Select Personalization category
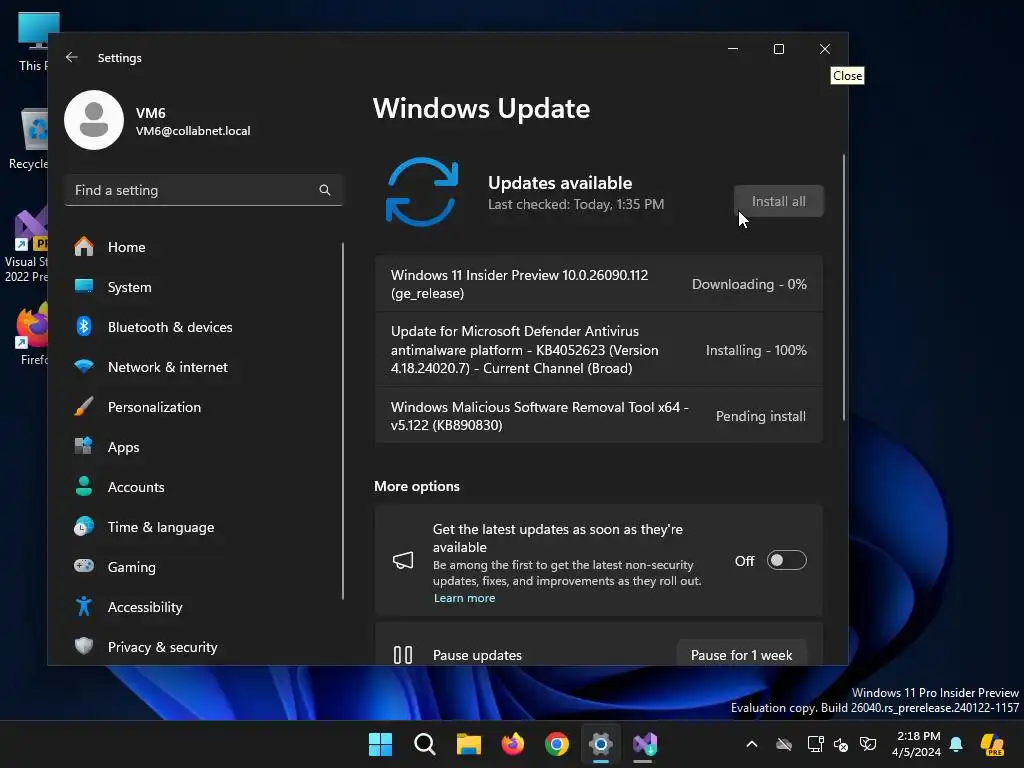Screen dimensions: 1024x768 [x=206, y=407]
